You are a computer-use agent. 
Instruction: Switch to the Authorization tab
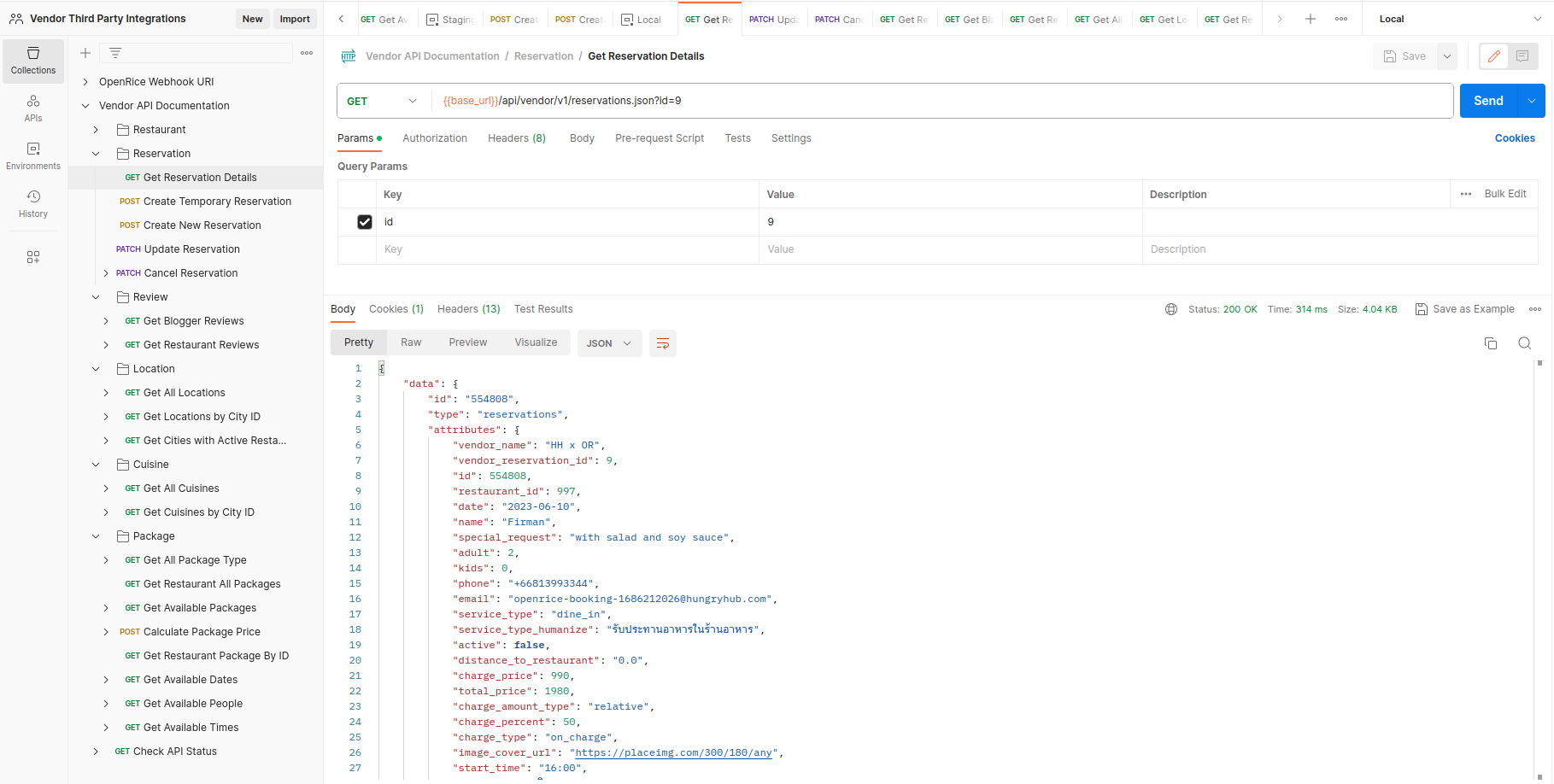pos(434,138)
